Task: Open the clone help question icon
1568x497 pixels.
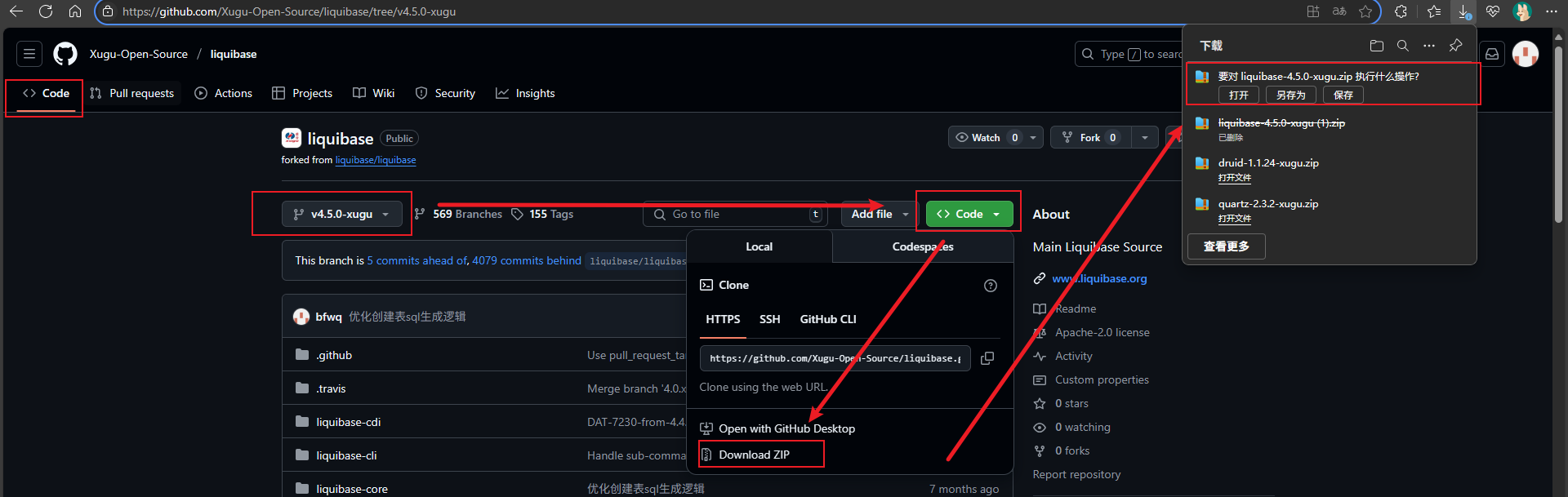Action: 990,286
